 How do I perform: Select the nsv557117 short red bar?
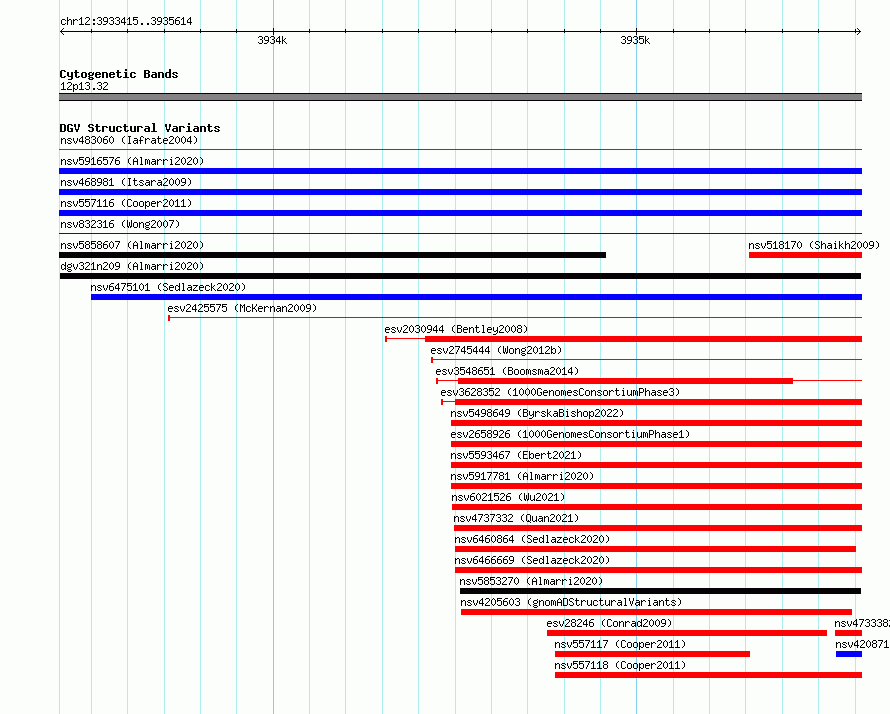(x=652, y=654)
